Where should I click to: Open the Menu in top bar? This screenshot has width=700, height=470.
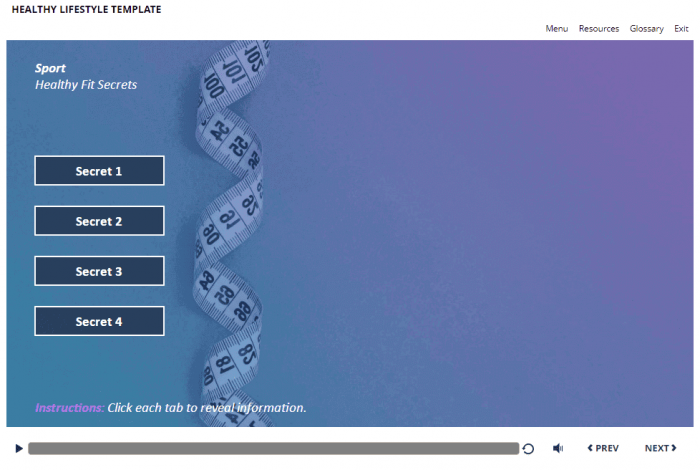click(556, 29)
